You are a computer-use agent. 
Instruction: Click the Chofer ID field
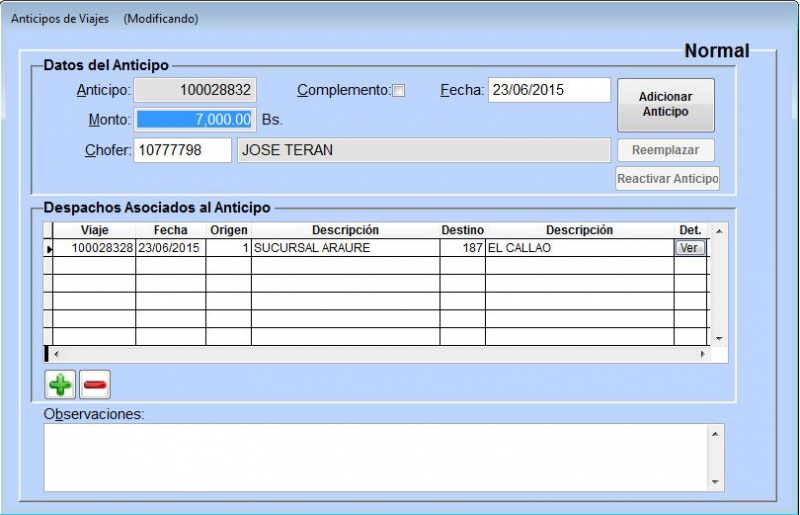182,150
